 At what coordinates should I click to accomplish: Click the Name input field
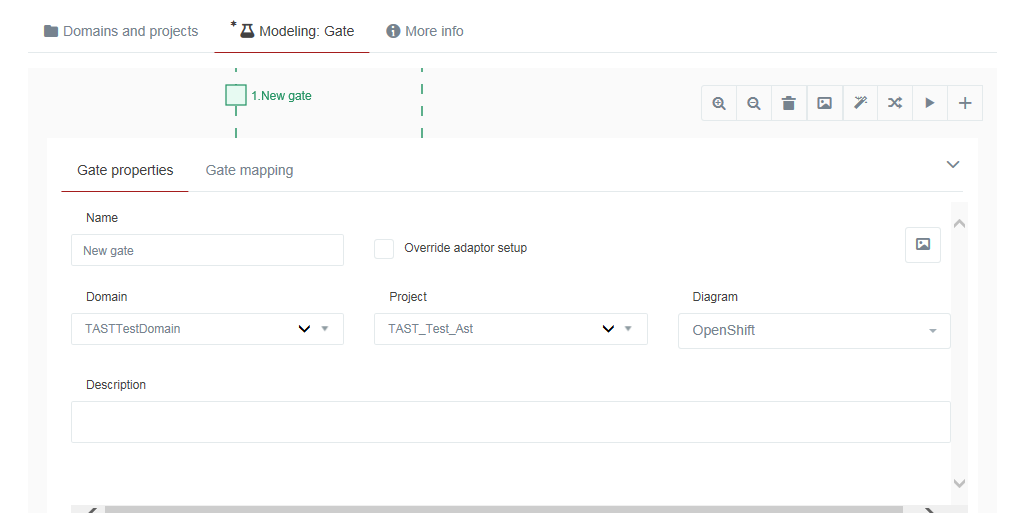click(x=207, y=250)
